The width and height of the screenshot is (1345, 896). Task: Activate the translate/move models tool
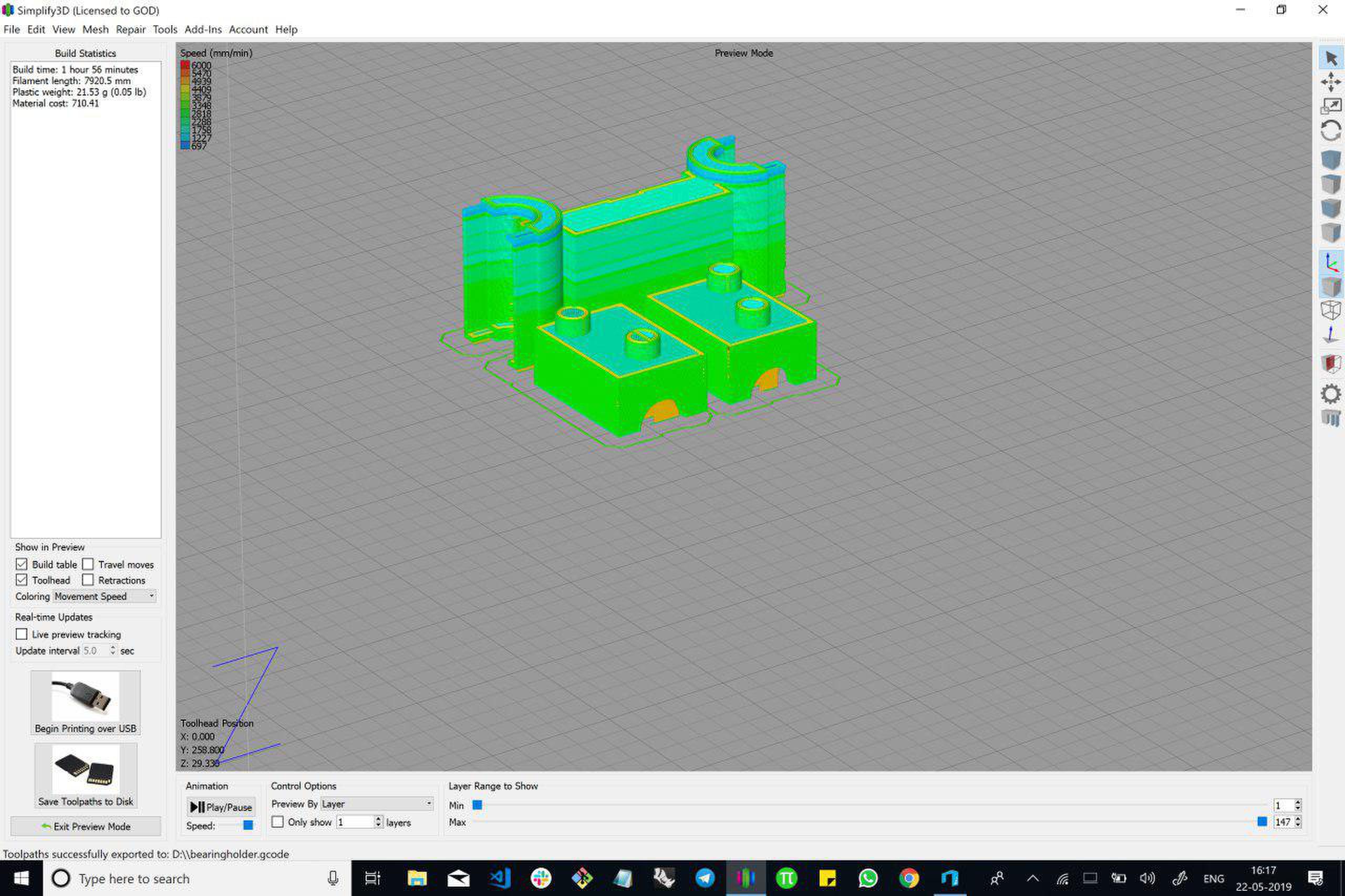1331,82
